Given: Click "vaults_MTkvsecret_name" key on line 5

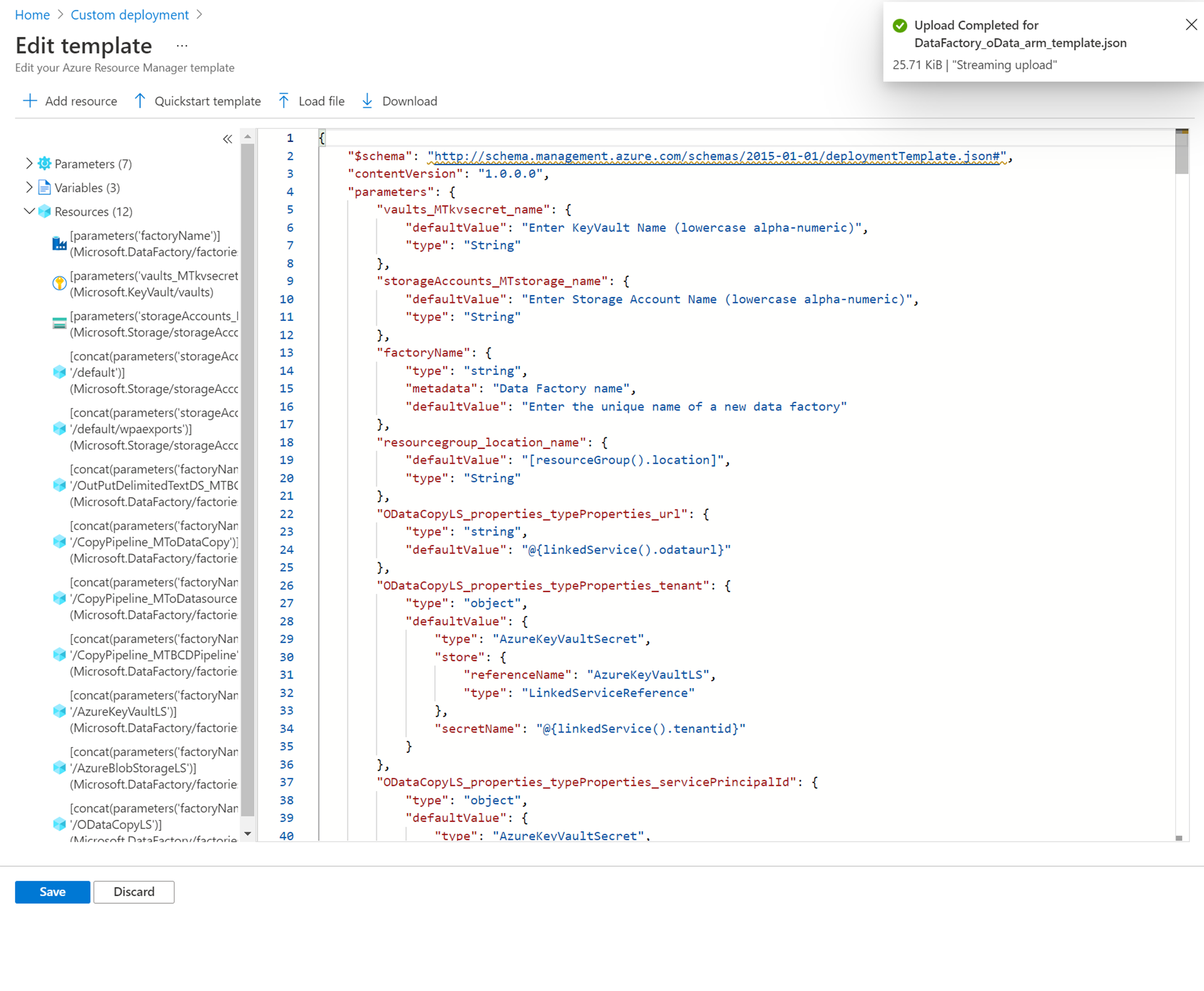Looking at the screenshot, I should [x=463, y=209].
